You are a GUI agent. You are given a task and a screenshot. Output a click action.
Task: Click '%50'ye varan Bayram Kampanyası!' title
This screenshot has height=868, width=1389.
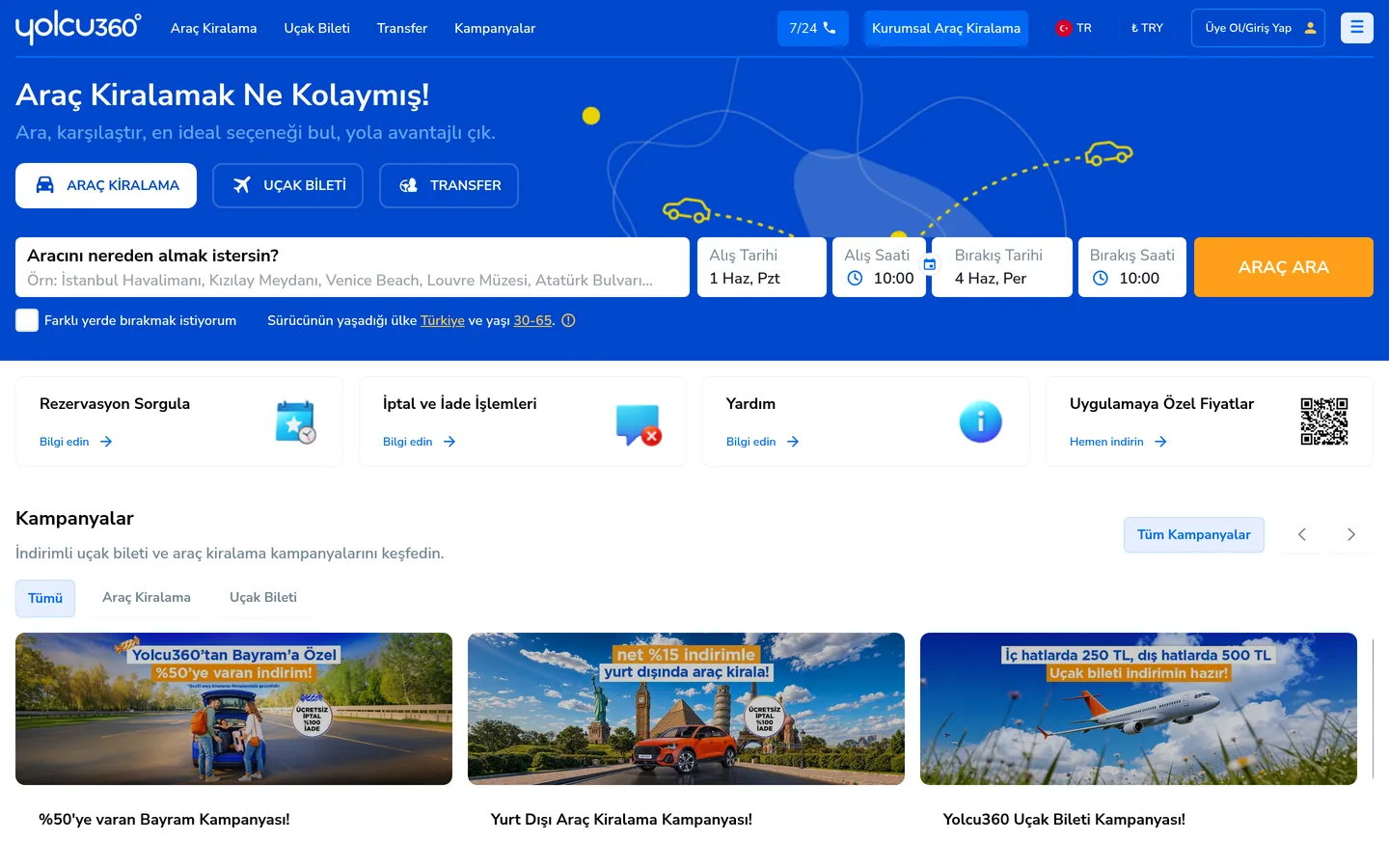164,820
